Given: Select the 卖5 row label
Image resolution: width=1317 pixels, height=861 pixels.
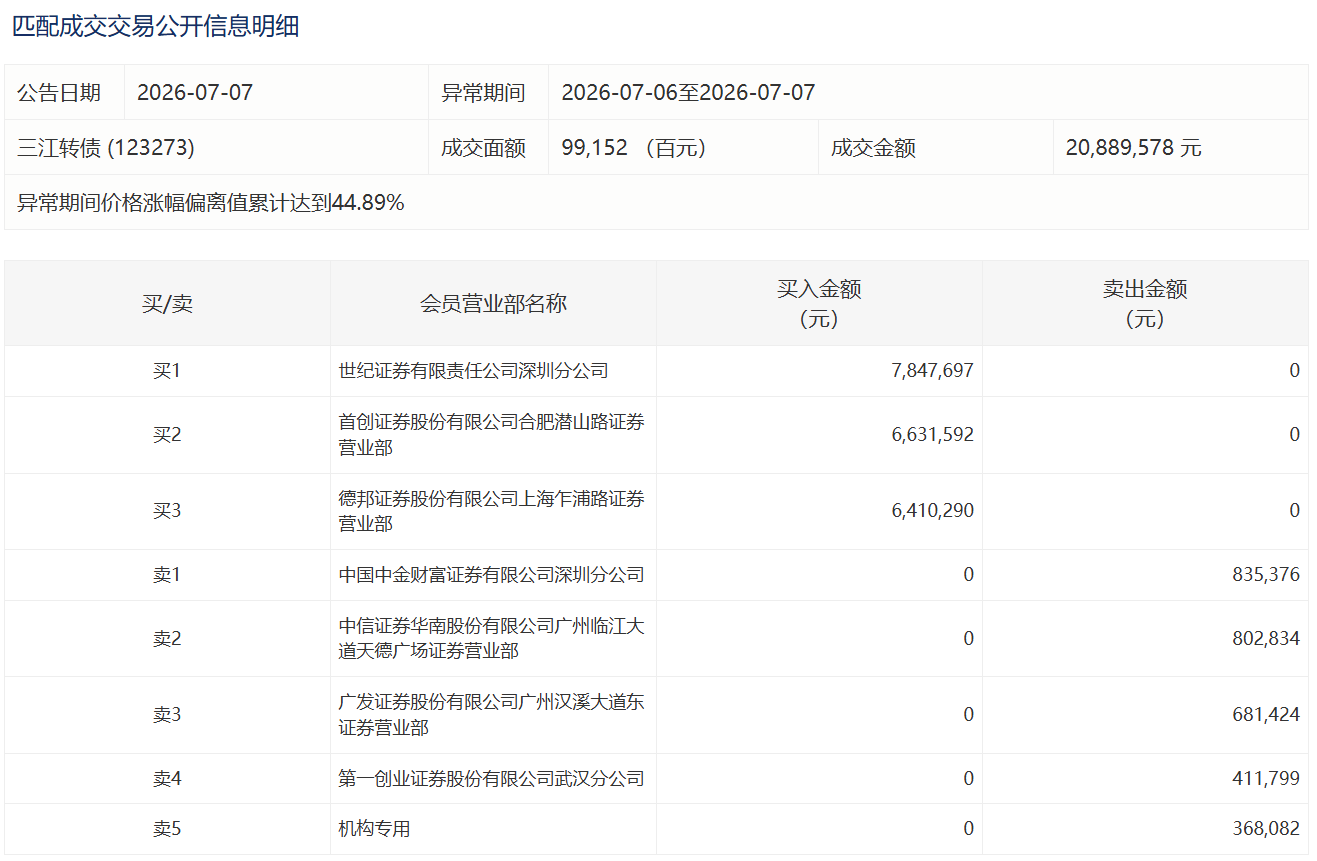Looking at the screenshot, I should tap(167, 829).
